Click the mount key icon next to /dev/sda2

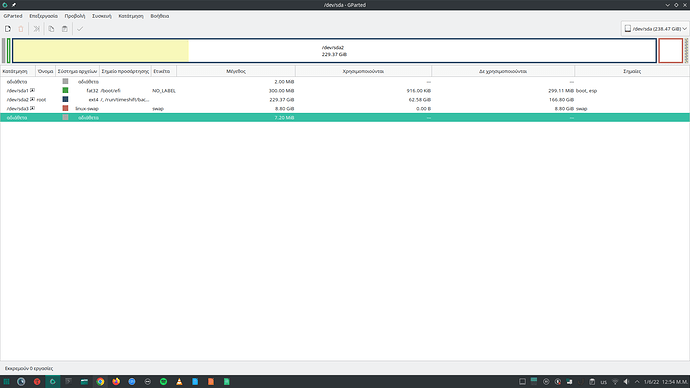(32, 99)
